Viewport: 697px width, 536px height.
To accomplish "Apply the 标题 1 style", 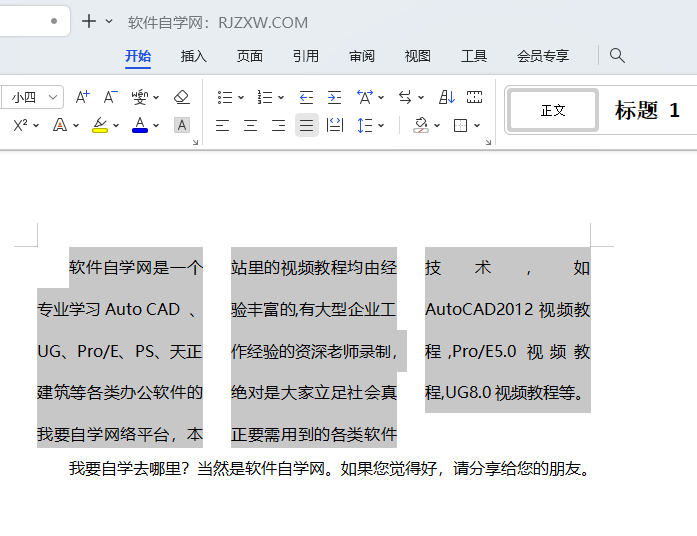I will (x=647, y=110).
